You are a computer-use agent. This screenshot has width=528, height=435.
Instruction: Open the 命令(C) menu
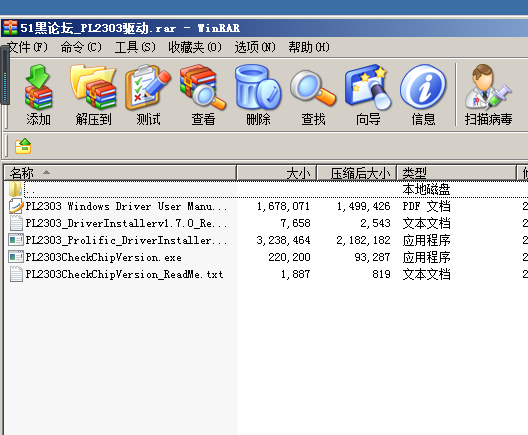81,47
